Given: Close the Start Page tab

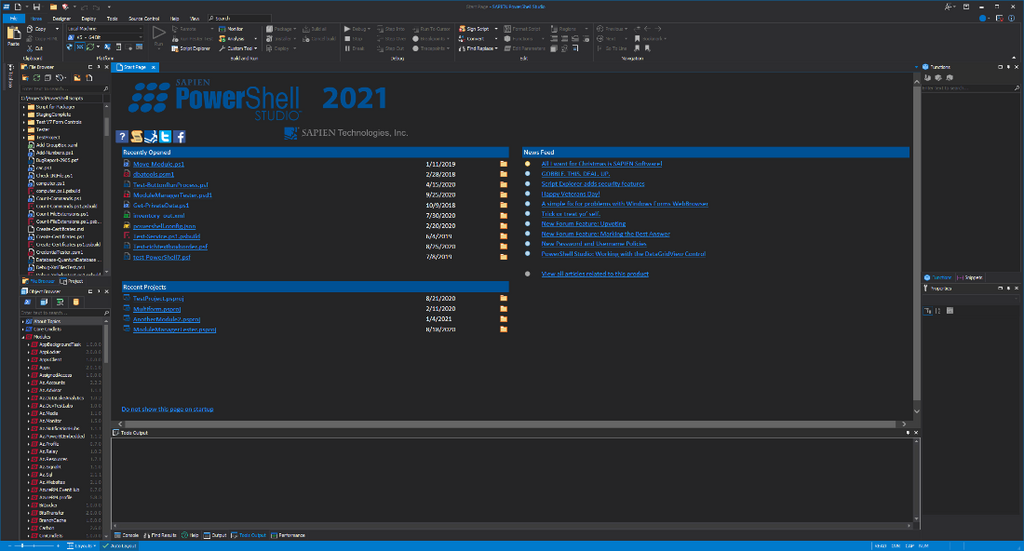Looking at the screenshot, I should coord(153,67).
